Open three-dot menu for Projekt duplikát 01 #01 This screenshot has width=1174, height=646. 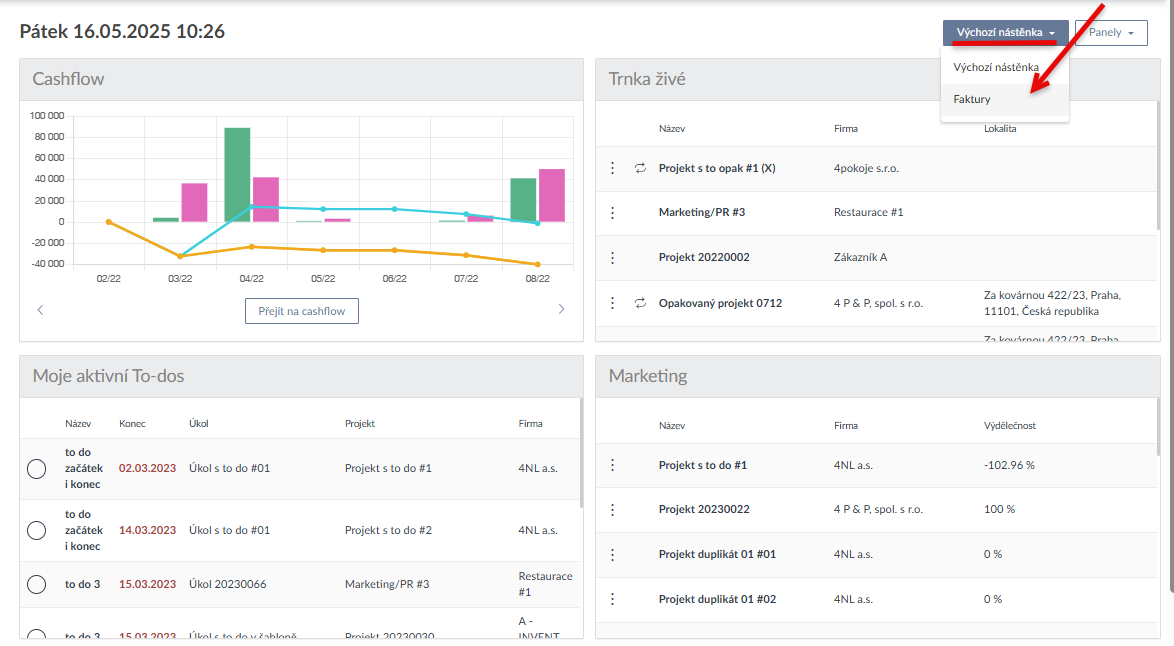pyautogui.click(x=613, y=554)
